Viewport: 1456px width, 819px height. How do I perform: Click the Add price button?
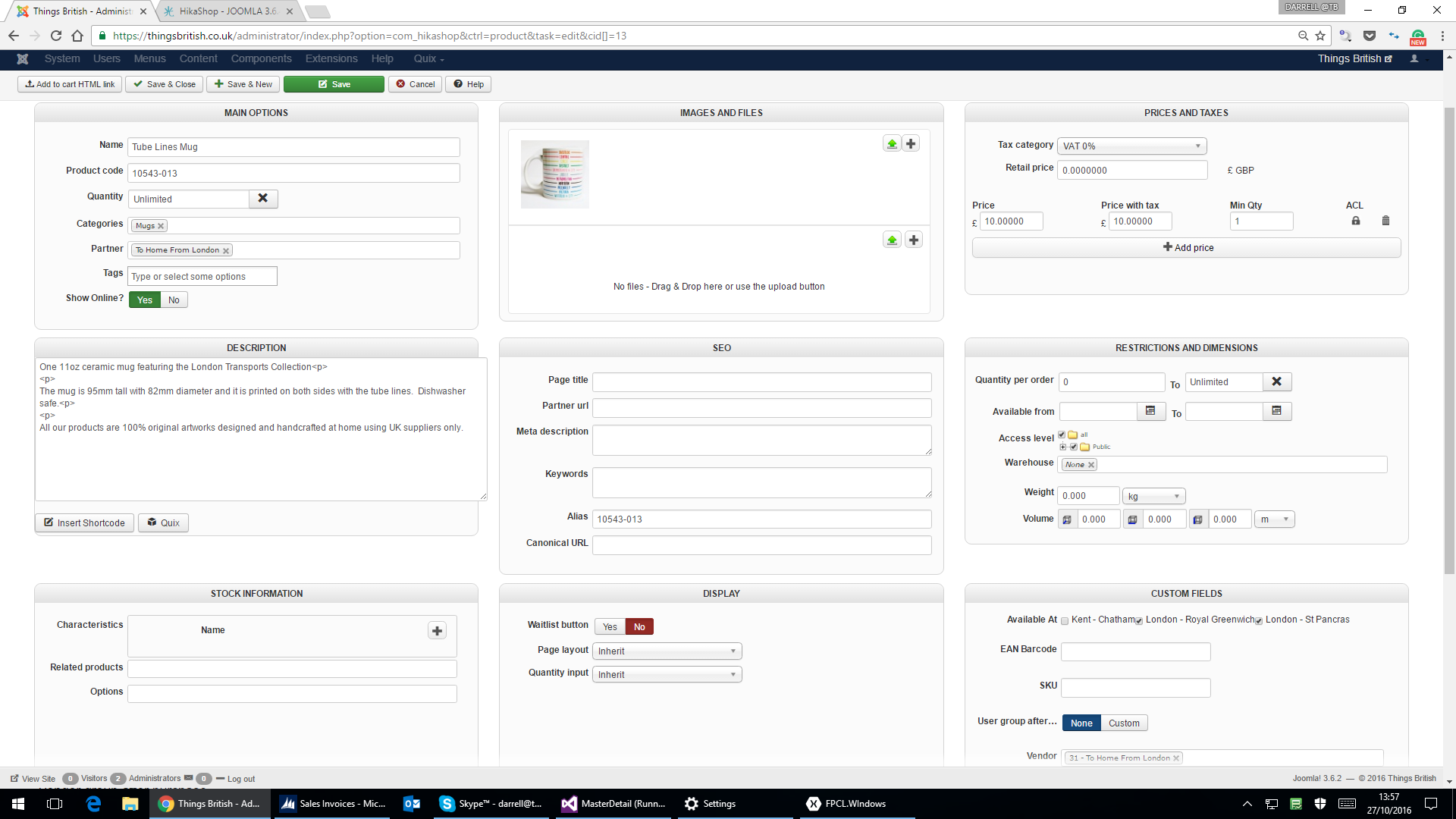click(1186, 247)
